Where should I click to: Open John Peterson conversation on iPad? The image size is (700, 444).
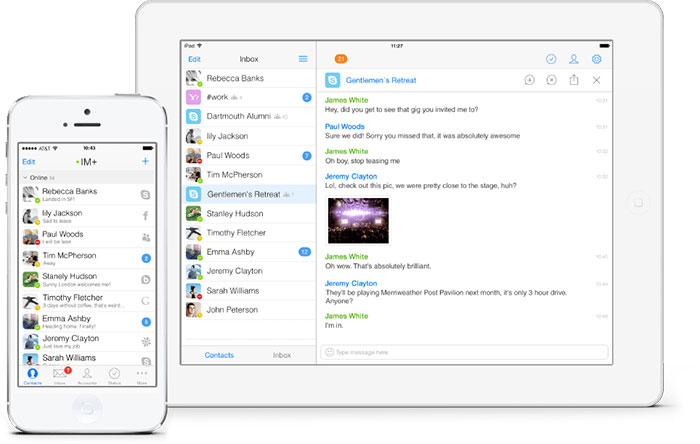point(249,310)
